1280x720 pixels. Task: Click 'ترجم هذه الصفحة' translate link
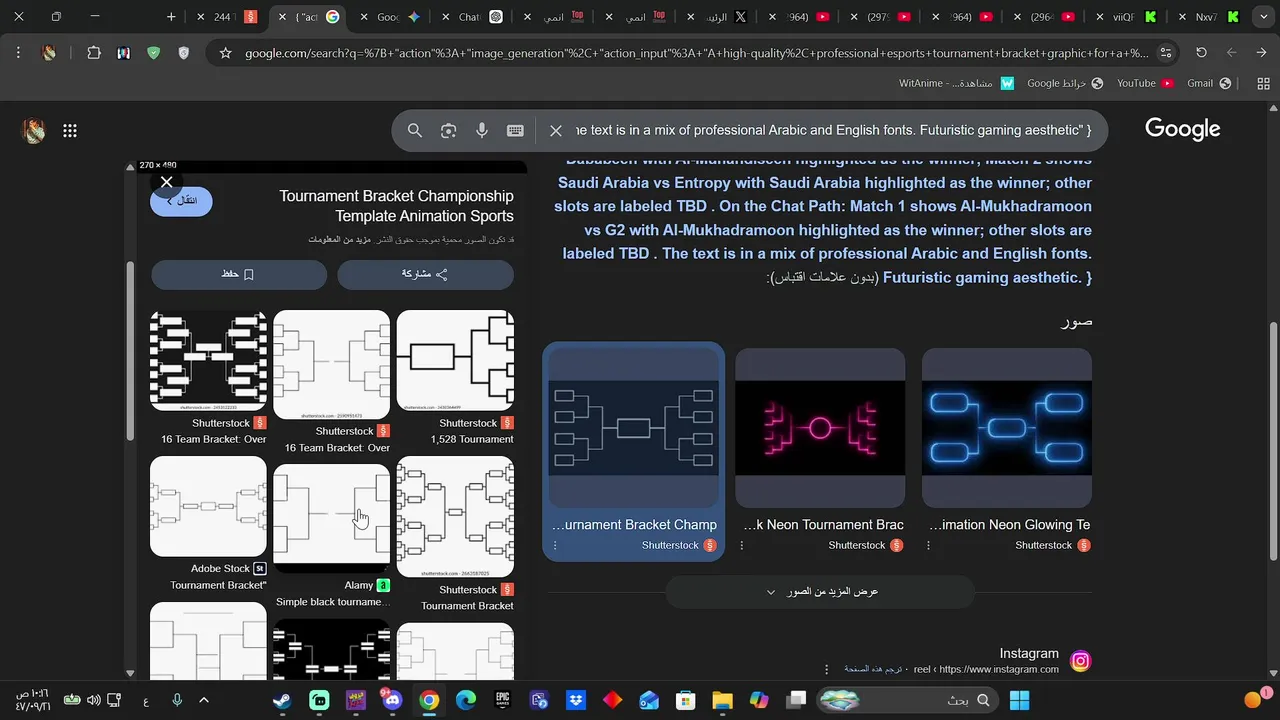click(875, 669)
